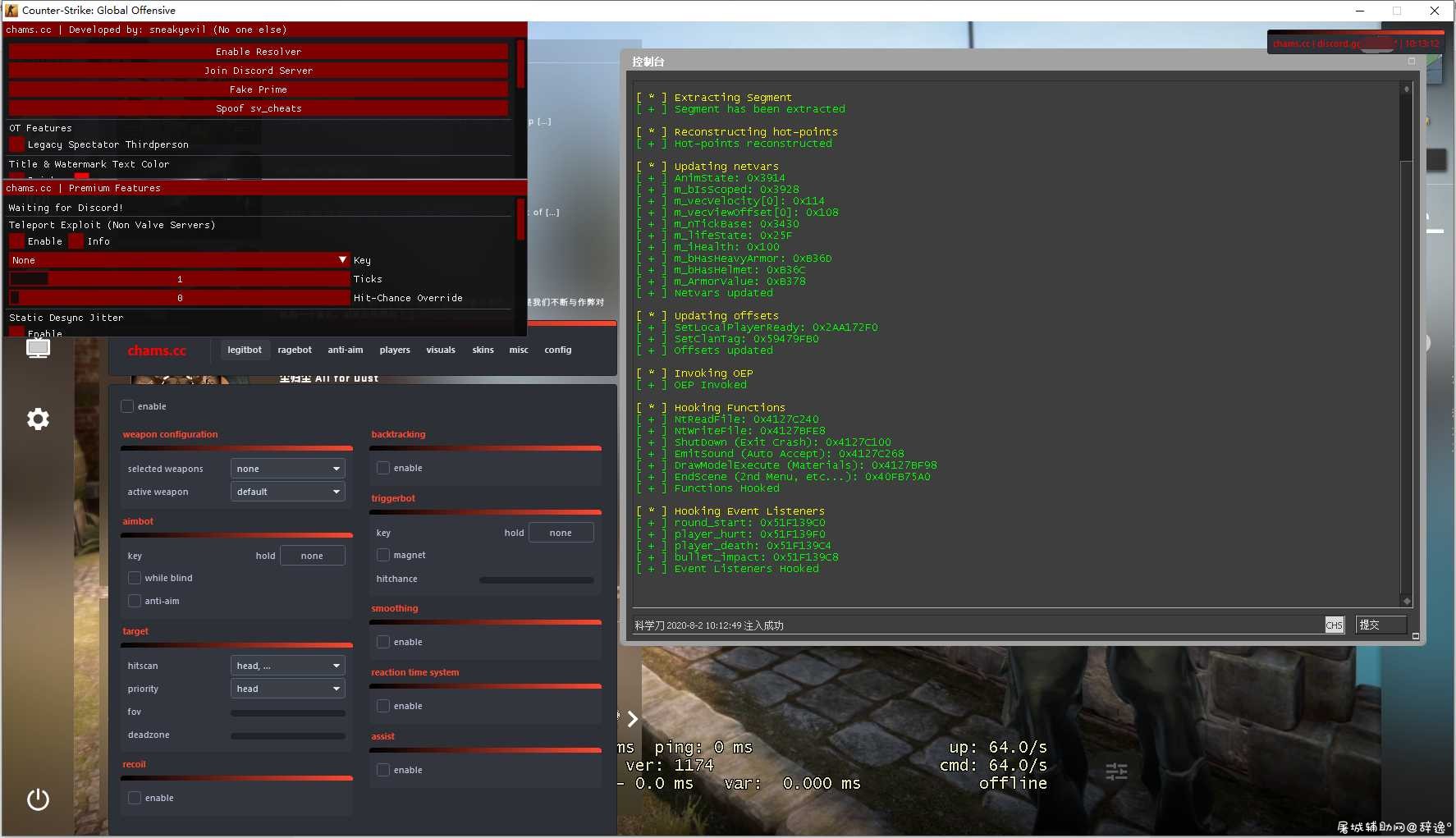1456x838 pixels.
Task: Click the power icon in left sidebar
Action: 38,799
